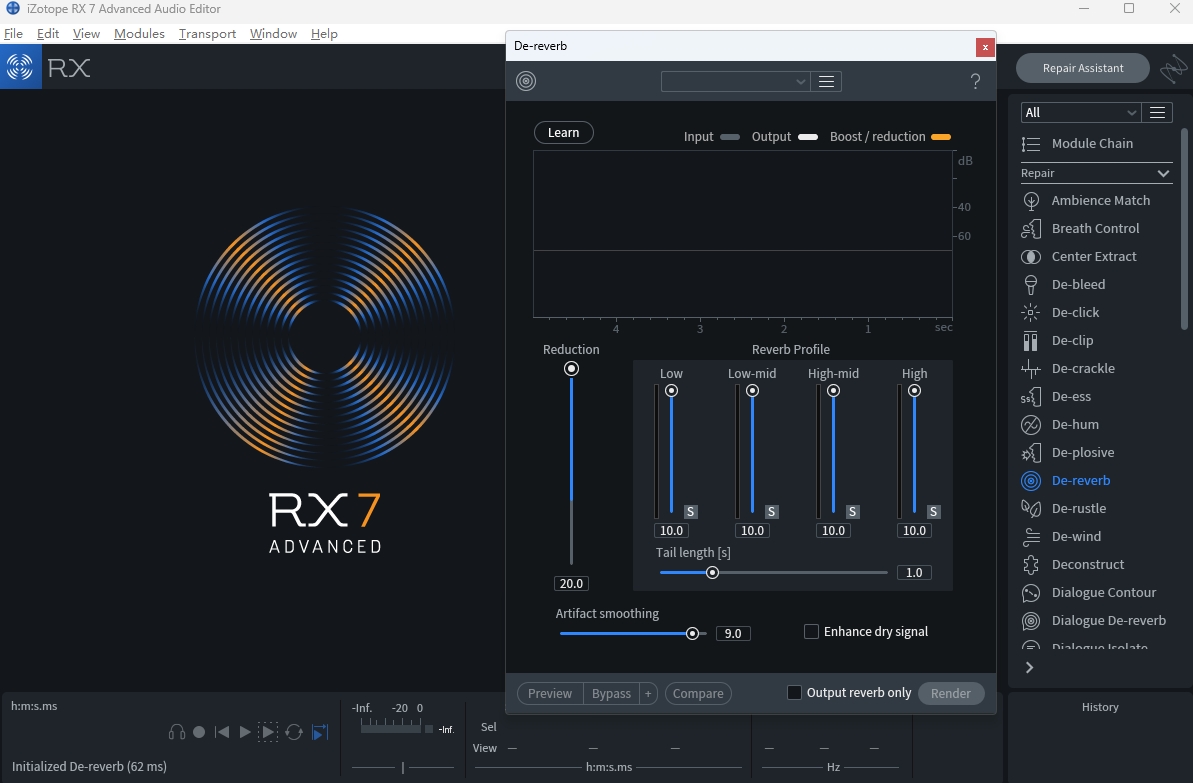Viewport: 1193px width, 783px height.
Task: Enable Enhance dry signal checkbox
Action: (x=811, y=632)
